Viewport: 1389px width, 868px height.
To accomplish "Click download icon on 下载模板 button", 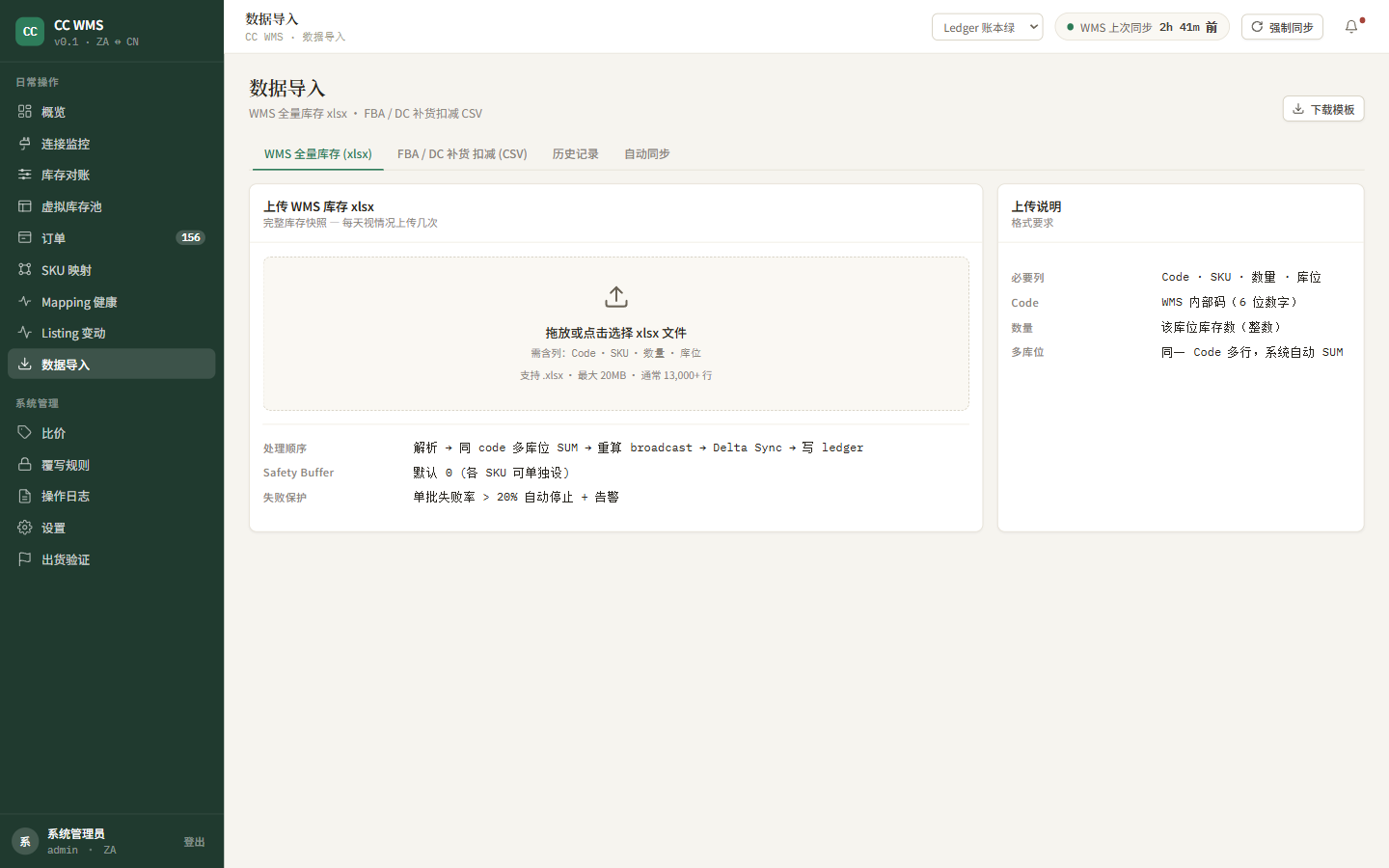I will (x=1298, y=109).
